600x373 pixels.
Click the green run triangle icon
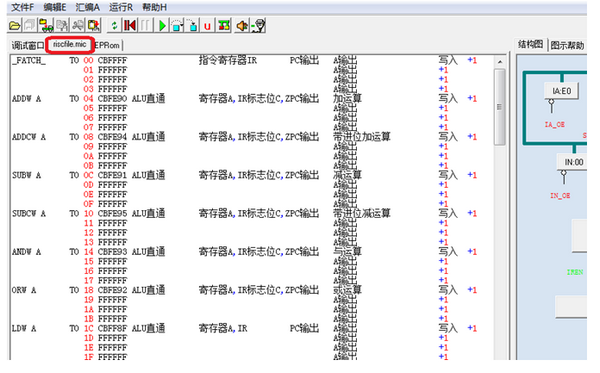(x=162, y=26)
